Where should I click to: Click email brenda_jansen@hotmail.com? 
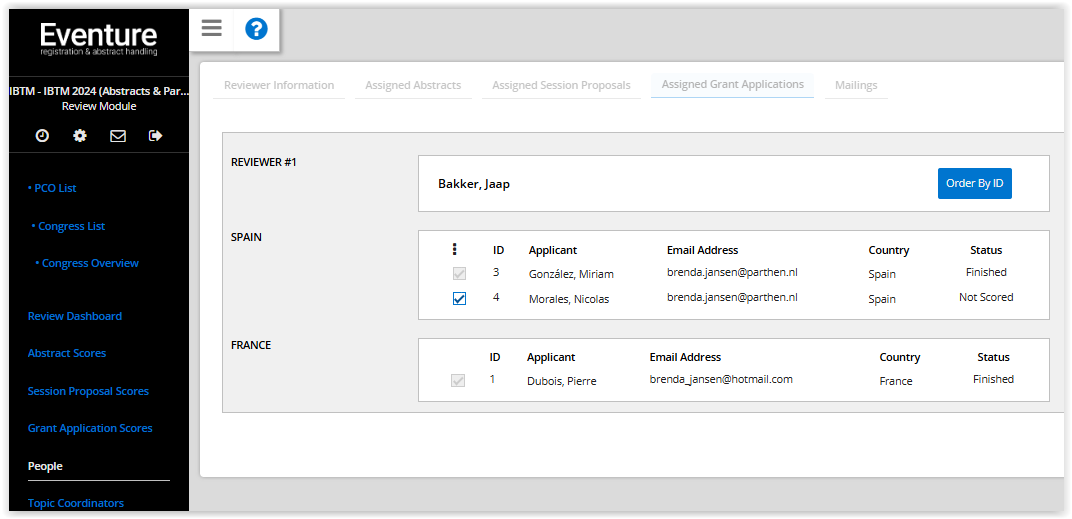point(721,379)
